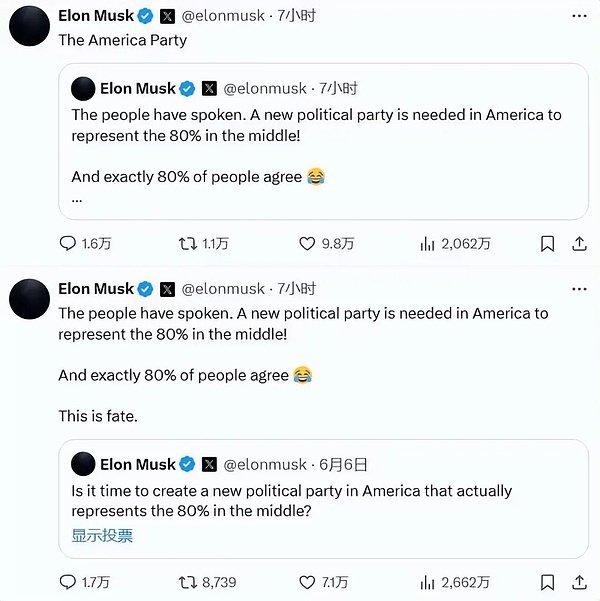
Task: Like the 'This is fate.' tweet
Action: coord(308,581)
